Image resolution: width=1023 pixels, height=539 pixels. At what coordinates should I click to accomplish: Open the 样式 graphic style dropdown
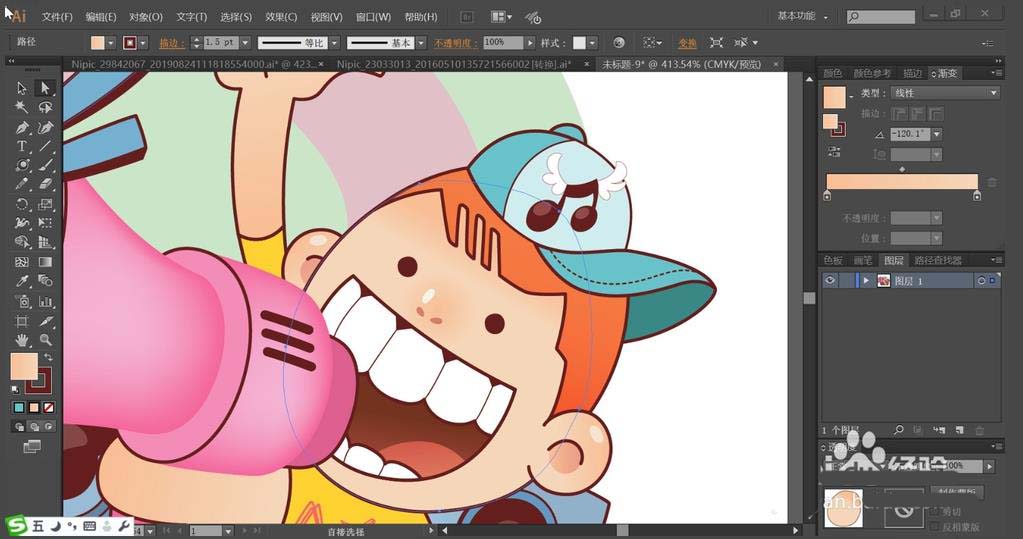592,42
